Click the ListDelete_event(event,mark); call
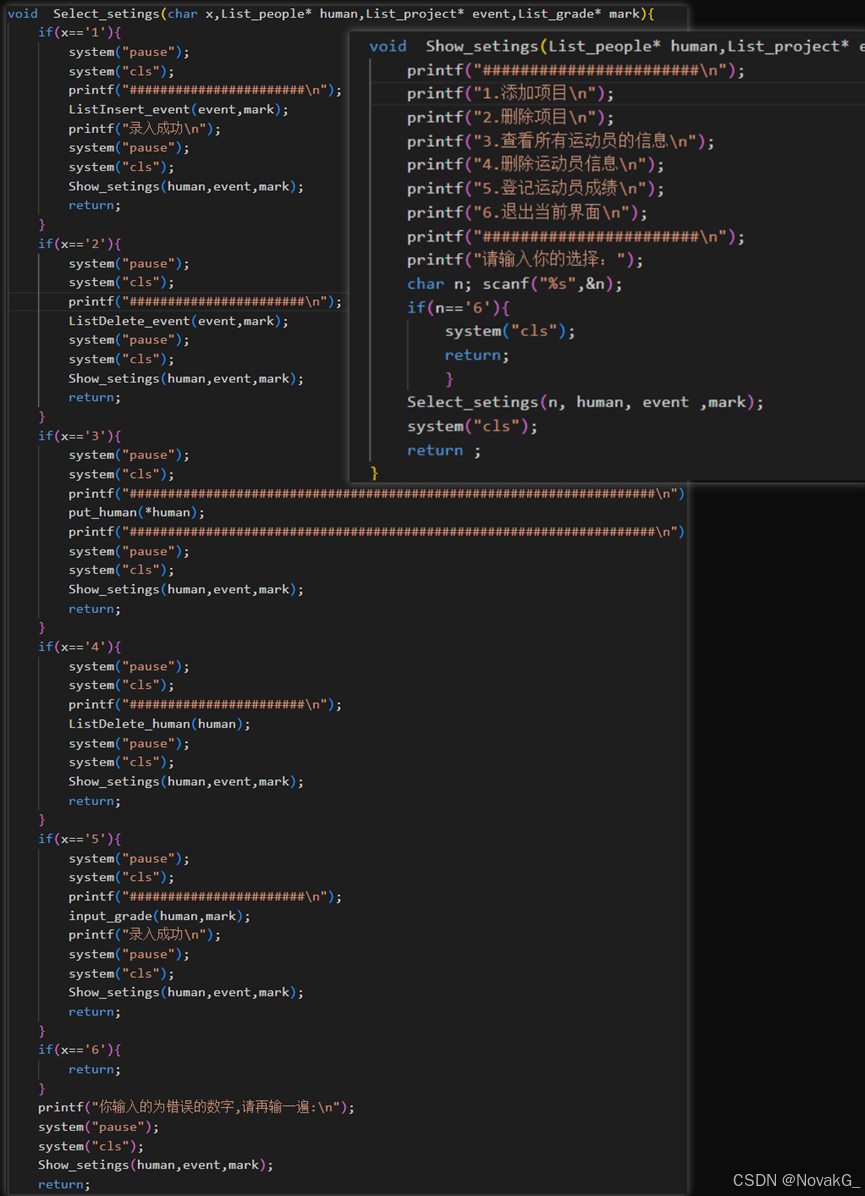 click(x=178, y=321)
